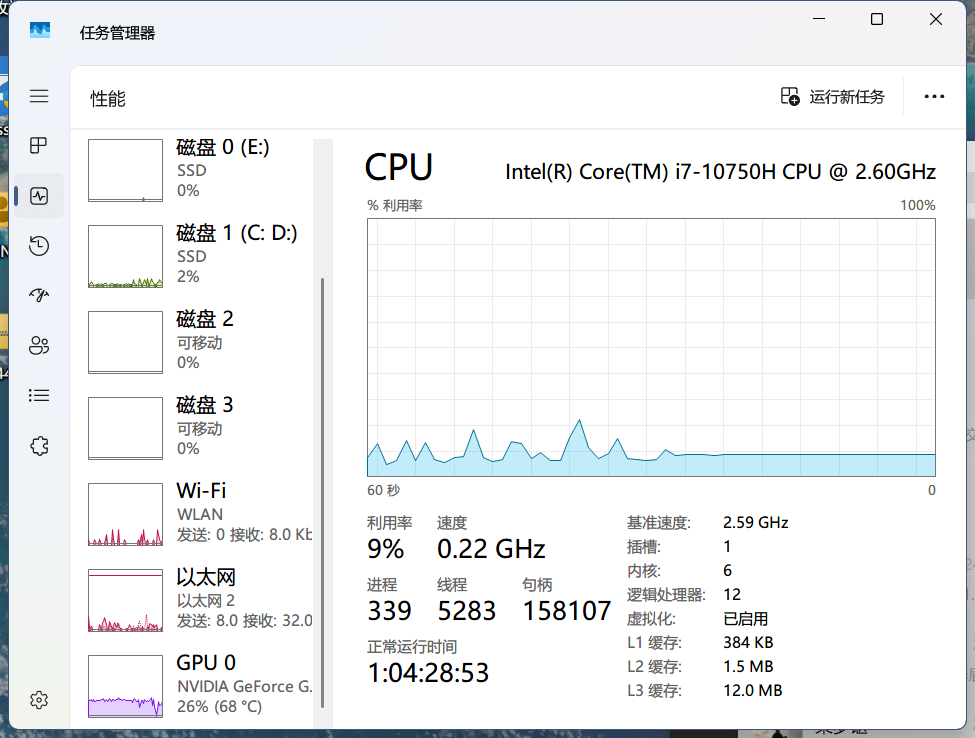975x738 pixels.
Task: Open the Details list page icon
Action: [39, 395]
